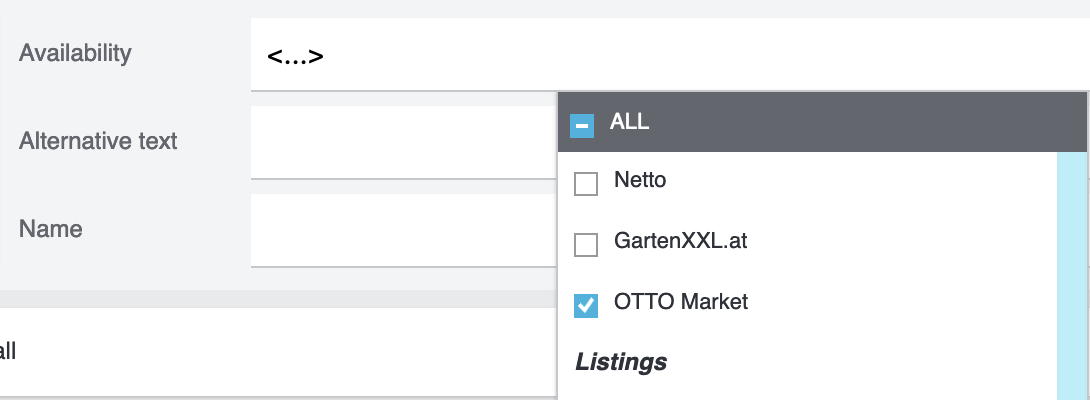
Task: Click the Listings group heading
Action: [621, 361]
